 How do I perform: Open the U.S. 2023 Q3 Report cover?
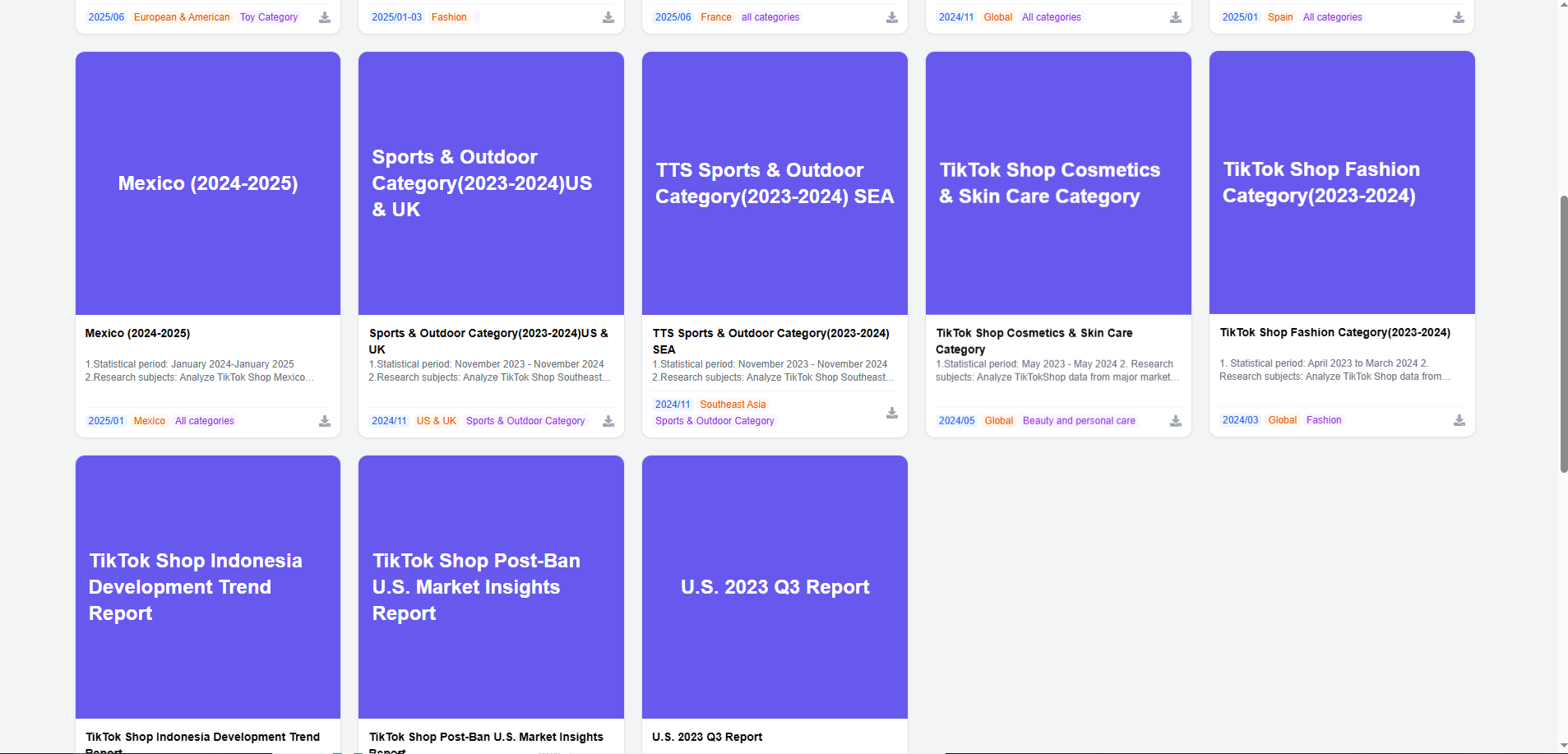[775, 586]
